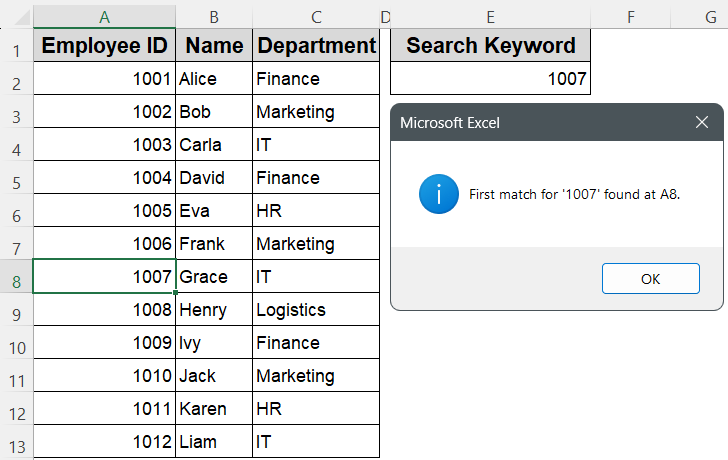Select column A header
The image size is (728, 460).
[x=104, y=17]
